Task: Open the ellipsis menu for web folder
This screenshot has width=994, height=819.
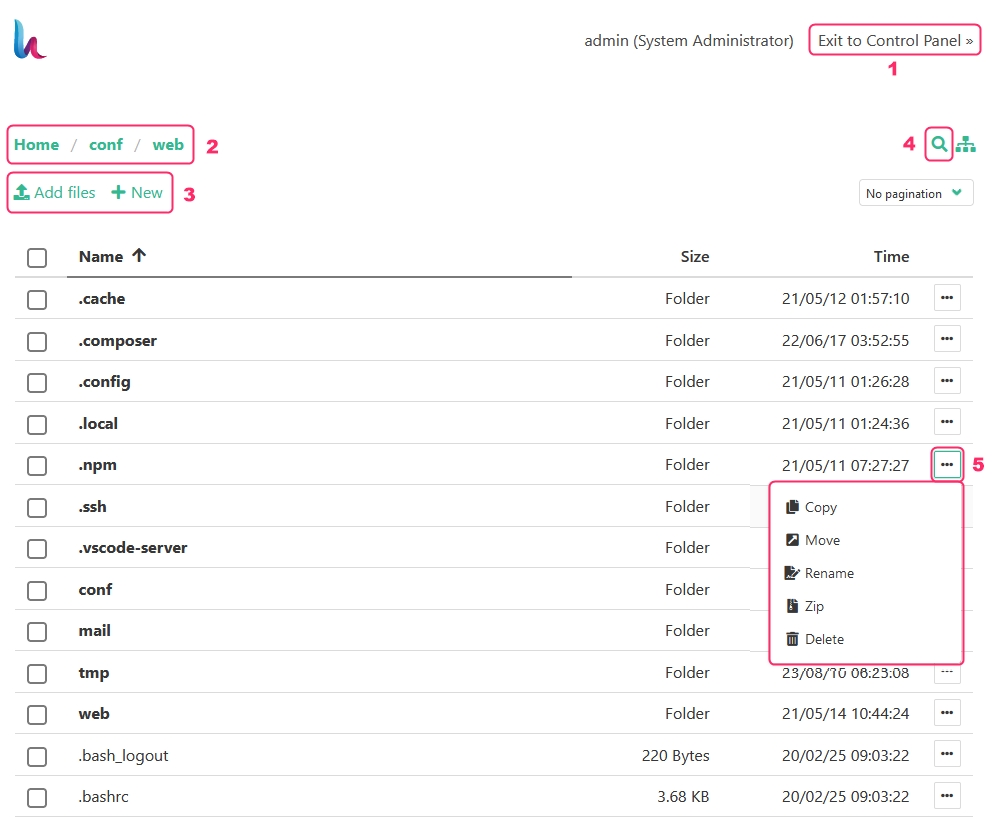Action: (x=947, y=713)
